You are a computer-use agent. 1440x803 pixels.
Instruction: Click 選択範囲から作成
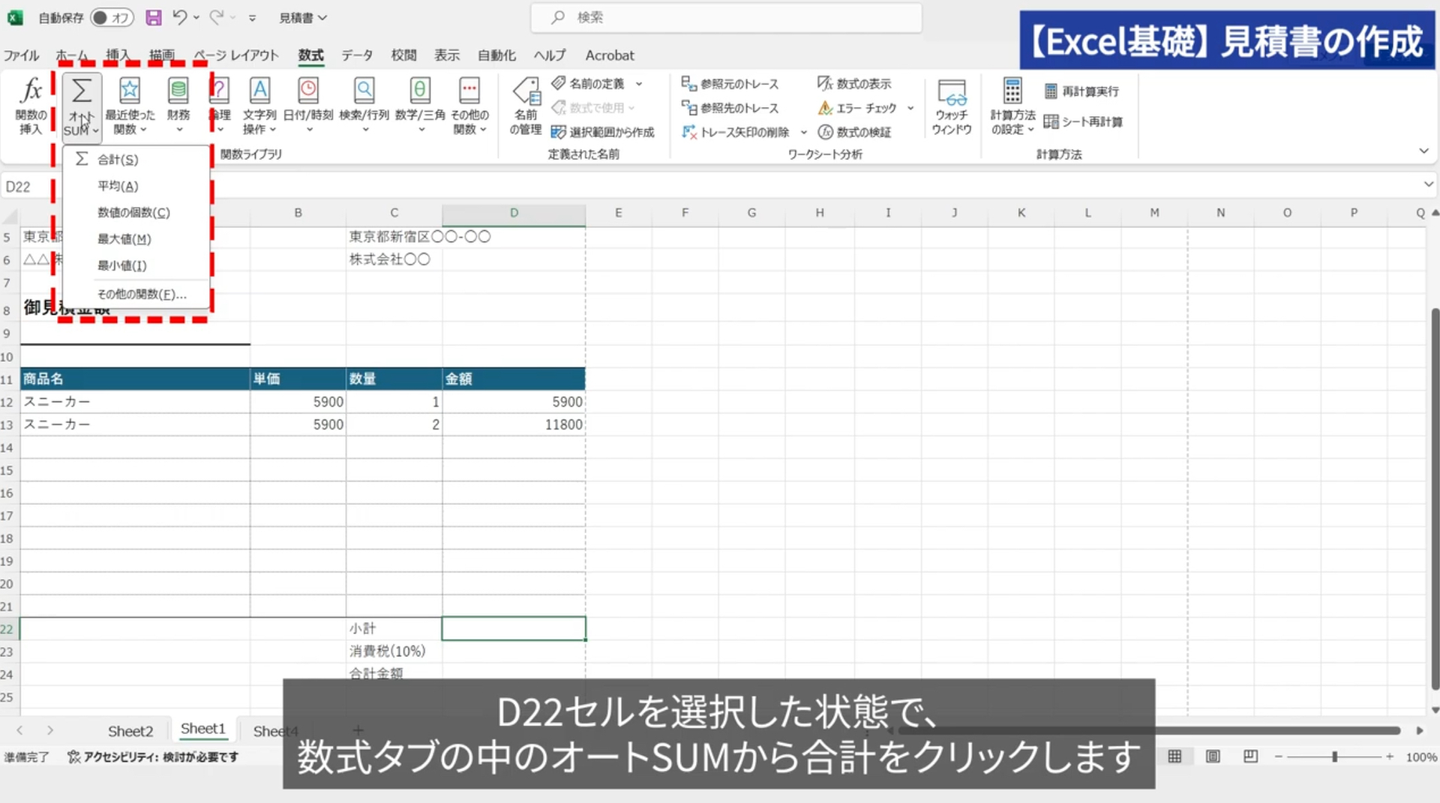click(603, 132)
